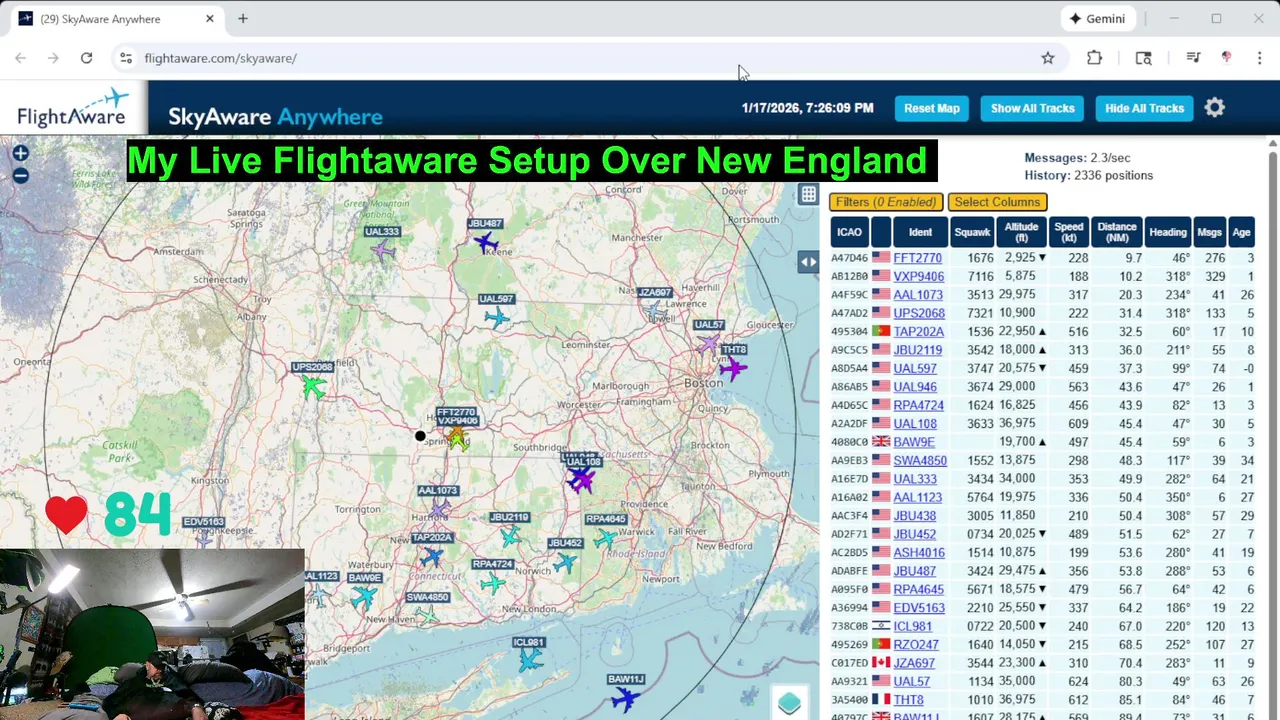Select the ICL981 plane on the map

tap(529, 660)
